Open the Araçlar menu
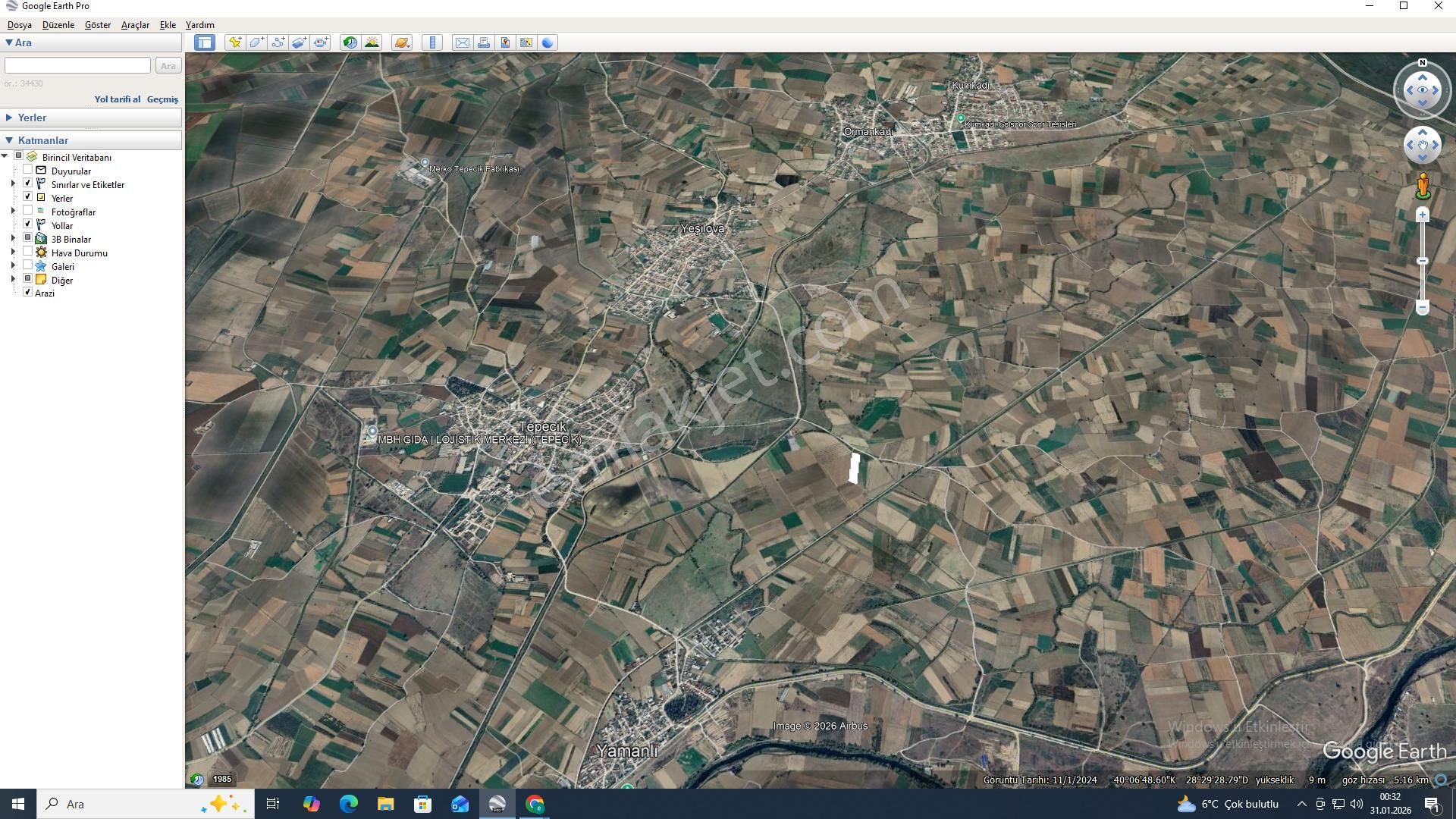1456x819 pixels. click(135, 25)
